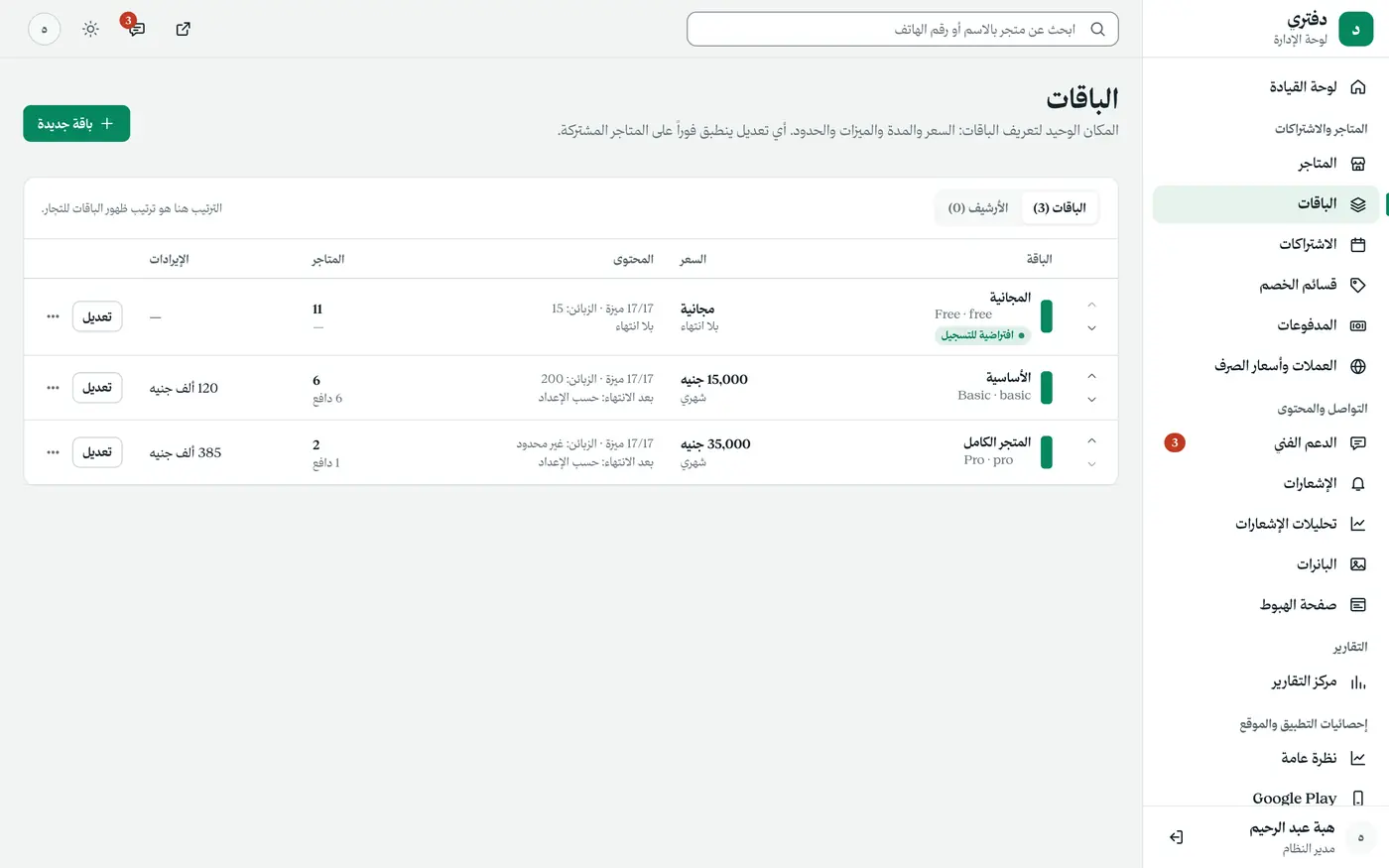Screen dimensions: 1389x868
Task: Click the الدعم الفني chat icon
Action: click(x=1358, y=443)
